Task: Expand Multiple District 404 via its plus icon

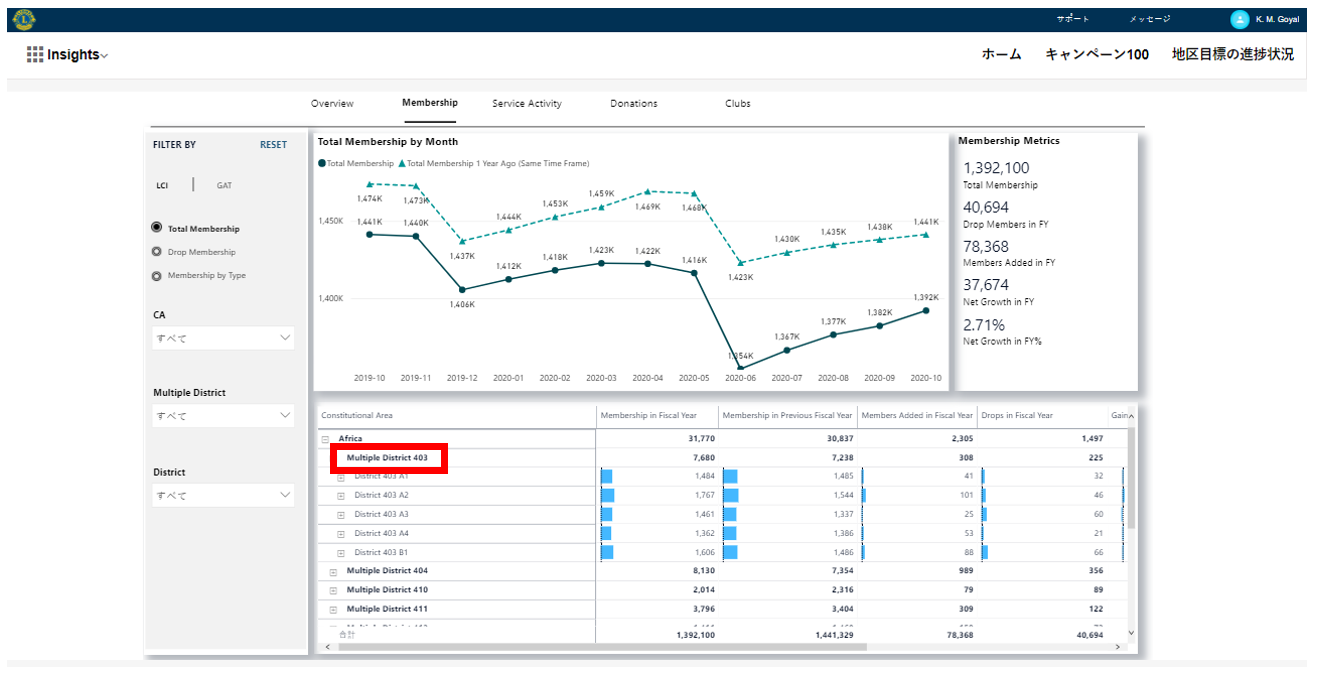Action: point(333,572)
